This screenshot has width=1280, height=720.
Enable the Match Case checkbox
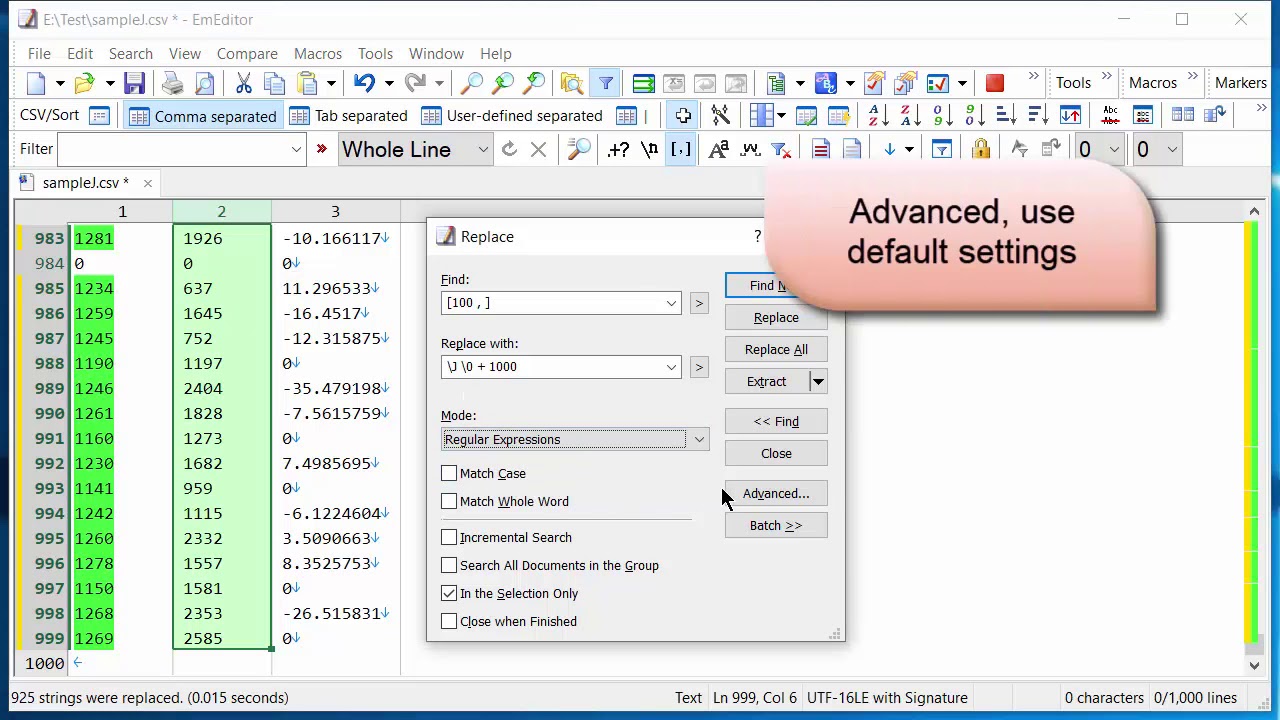(x=449, y=473)
